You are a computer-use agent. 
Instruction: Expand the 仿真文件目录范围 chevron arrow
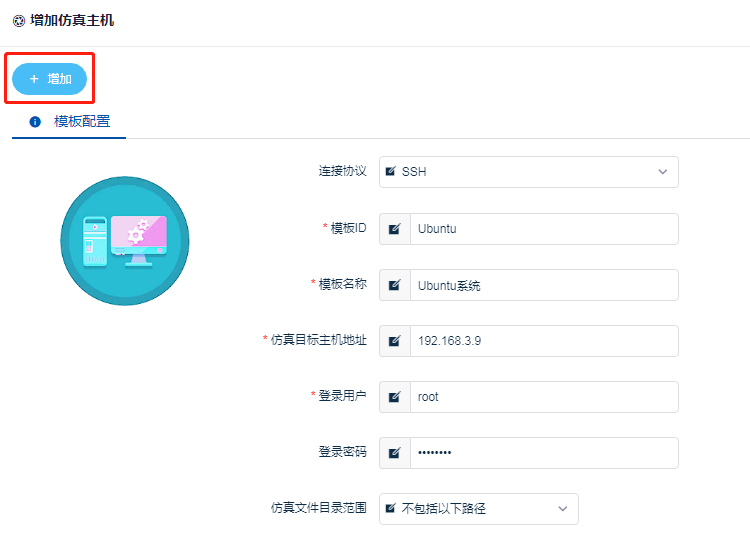(x=562, y=509)
